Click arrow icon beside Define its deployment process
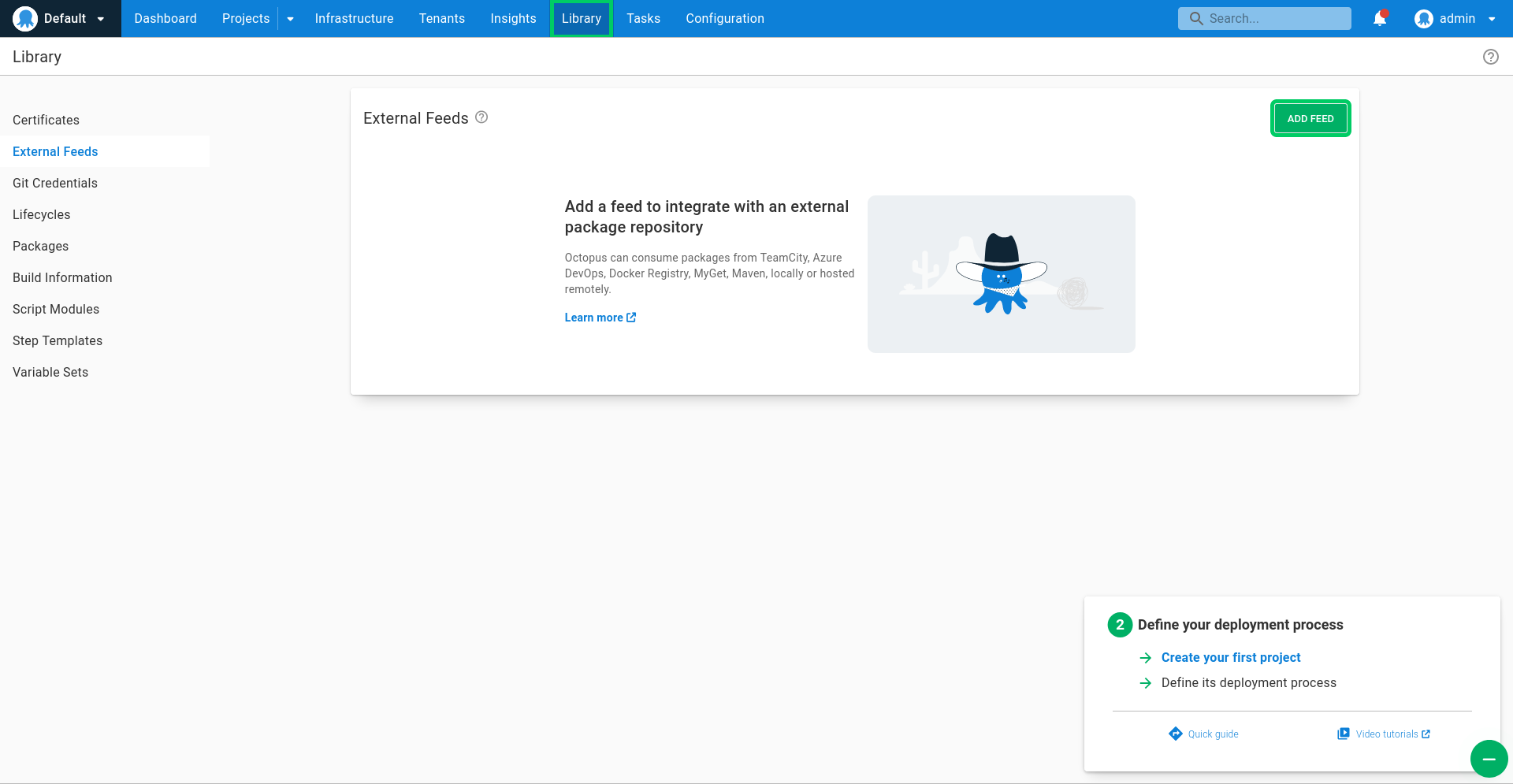Viewport: 1513px width, 784px height. click(x=1146, y=683)
